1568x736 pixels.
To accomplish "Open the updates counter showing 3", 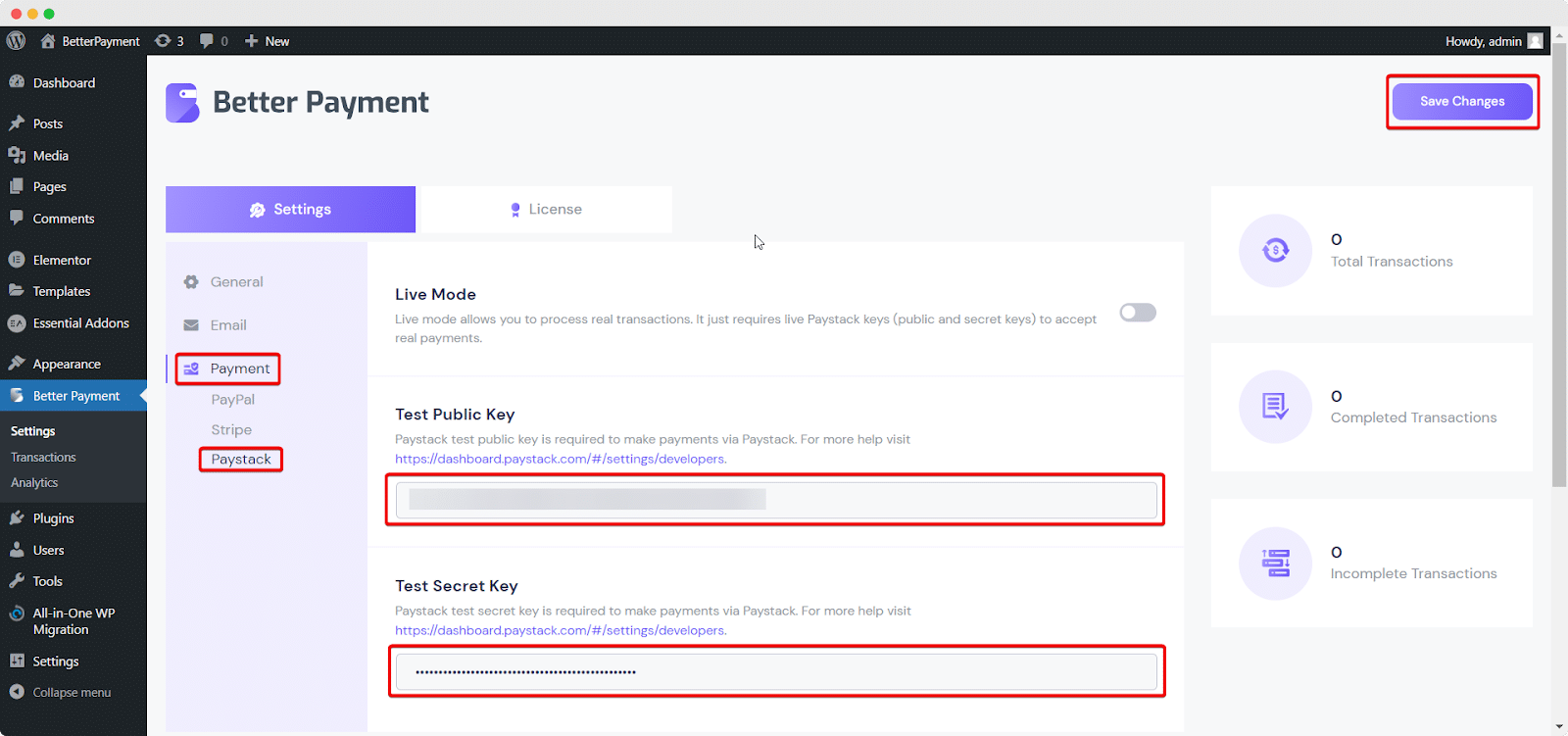I will click(x=170, y=41).
